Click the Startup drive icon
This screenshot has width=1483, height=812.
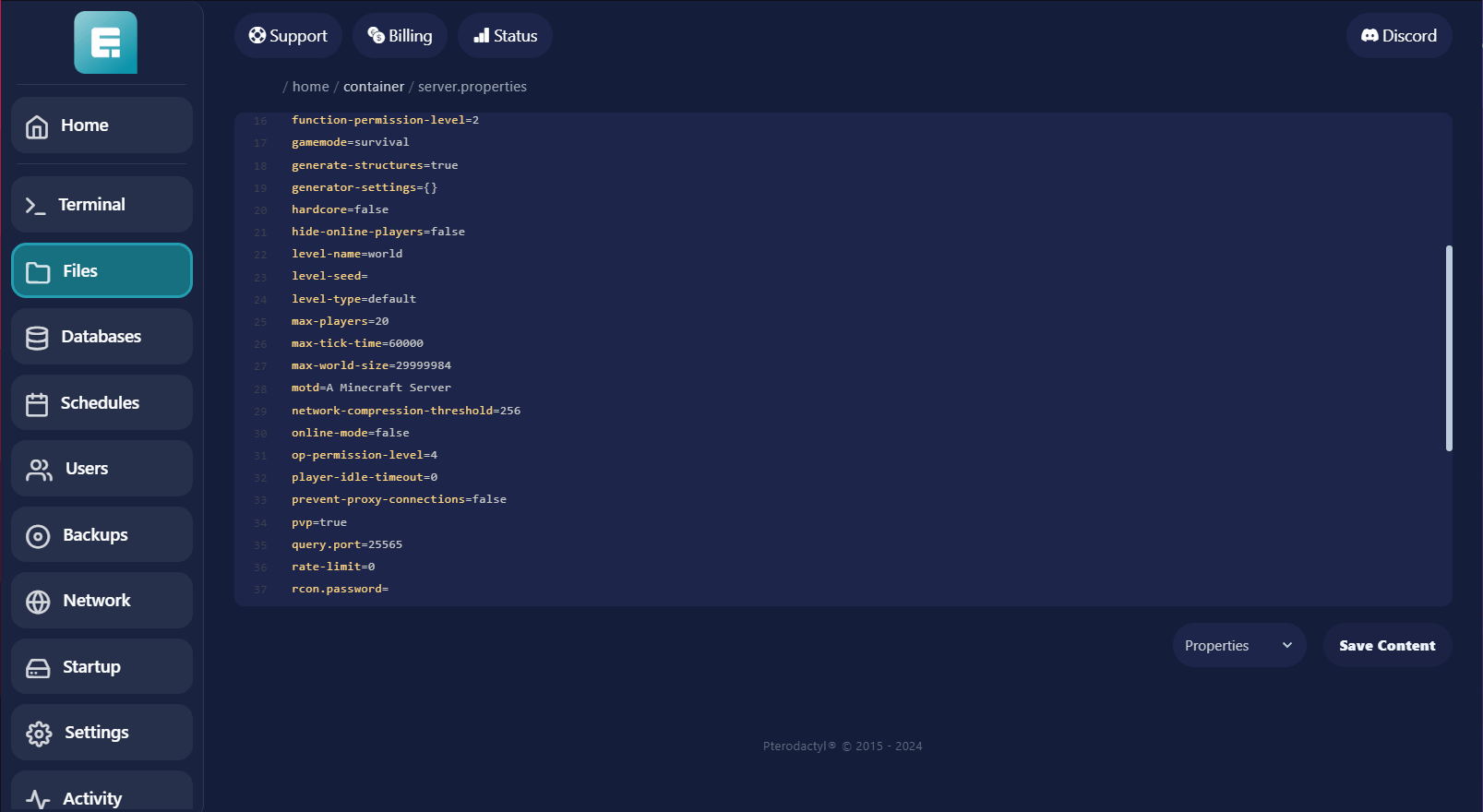tap(38, 668)
